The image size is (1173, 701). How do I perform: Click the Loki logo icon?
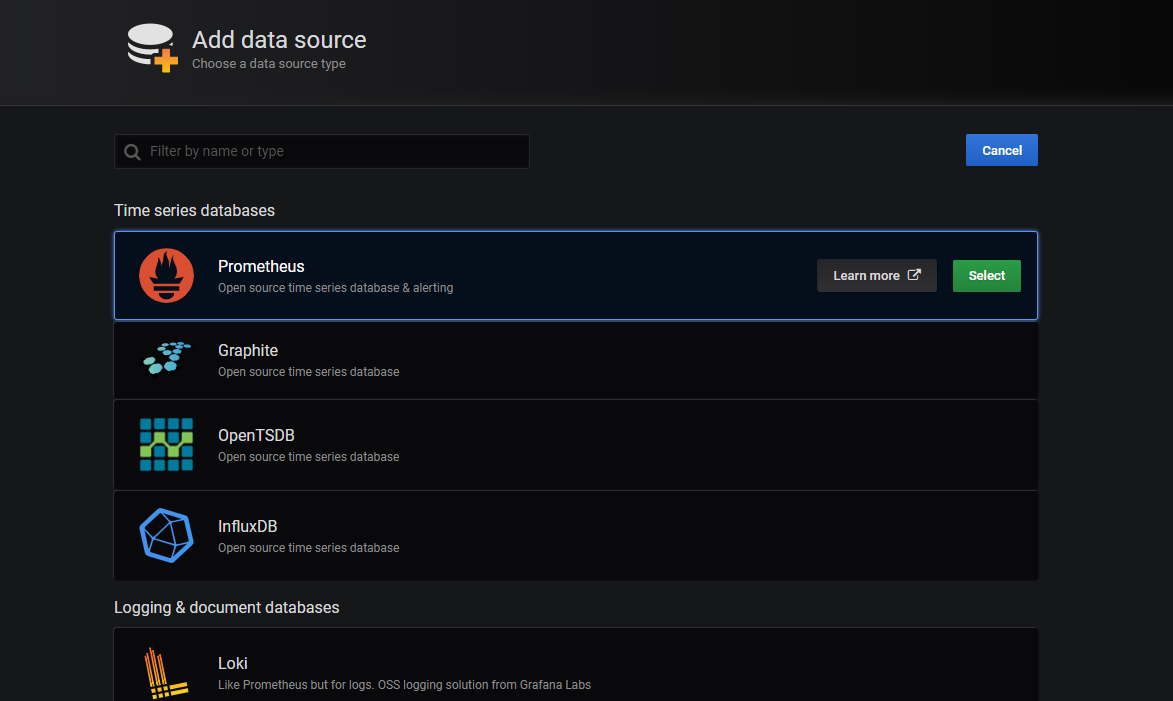(x=165, y=673)
